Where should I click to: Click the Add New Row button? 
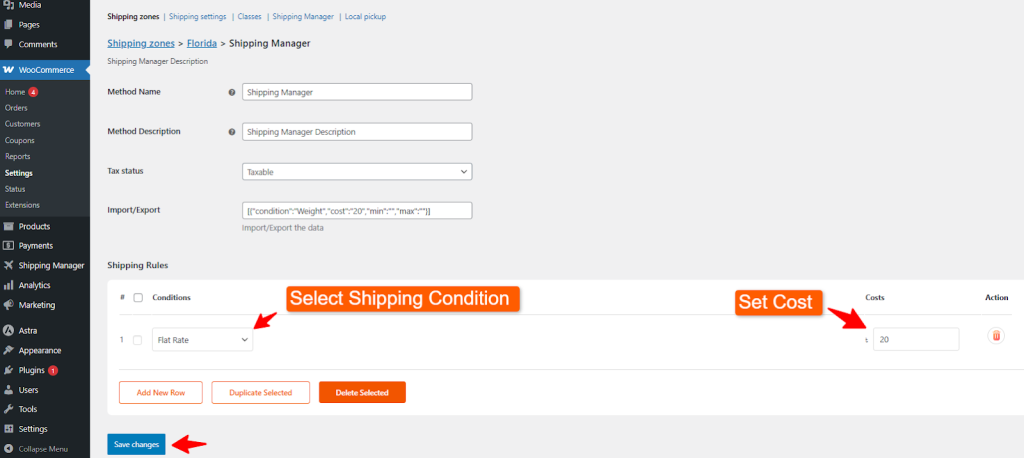coord(160,392)
